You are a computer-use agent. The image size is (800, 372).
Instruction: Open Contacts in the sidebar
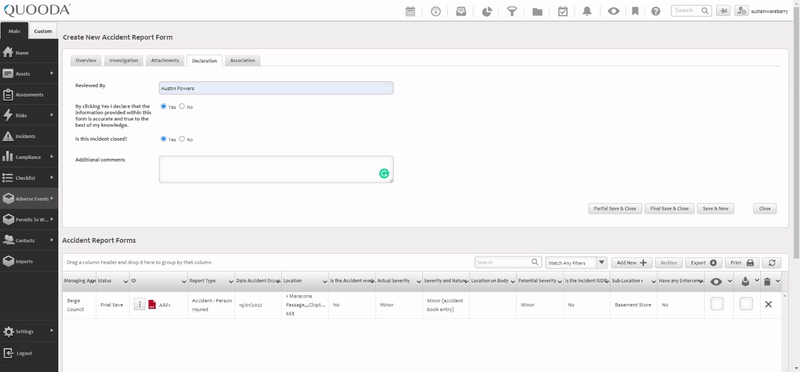coord(29,240)
